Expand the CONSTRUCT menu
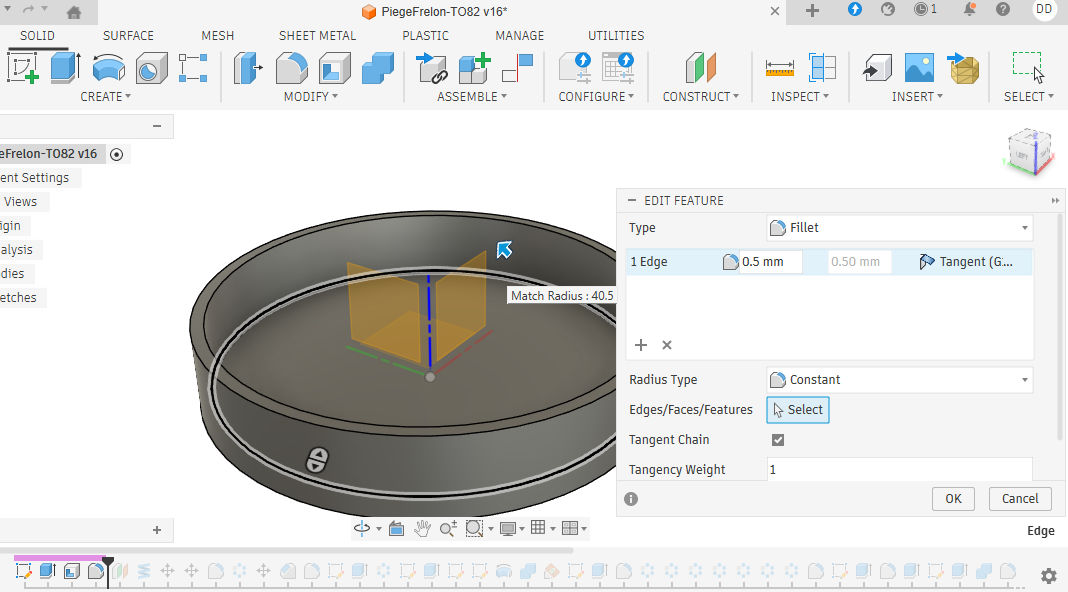 pos(700,97)
